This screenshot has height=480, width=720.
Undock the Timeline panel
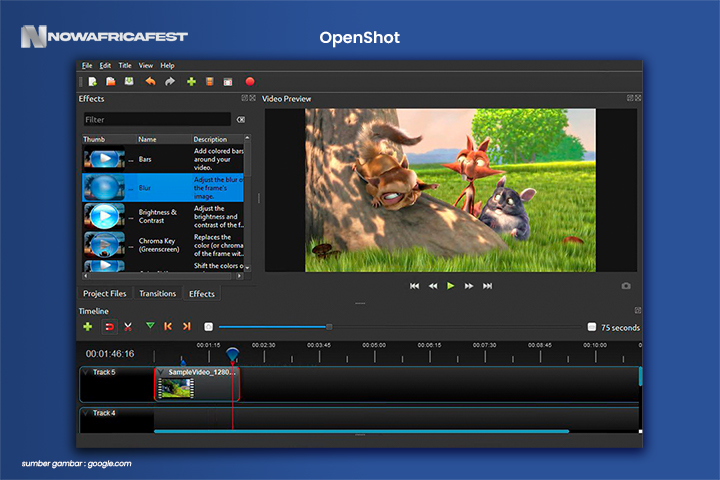(x=638, y=311)
